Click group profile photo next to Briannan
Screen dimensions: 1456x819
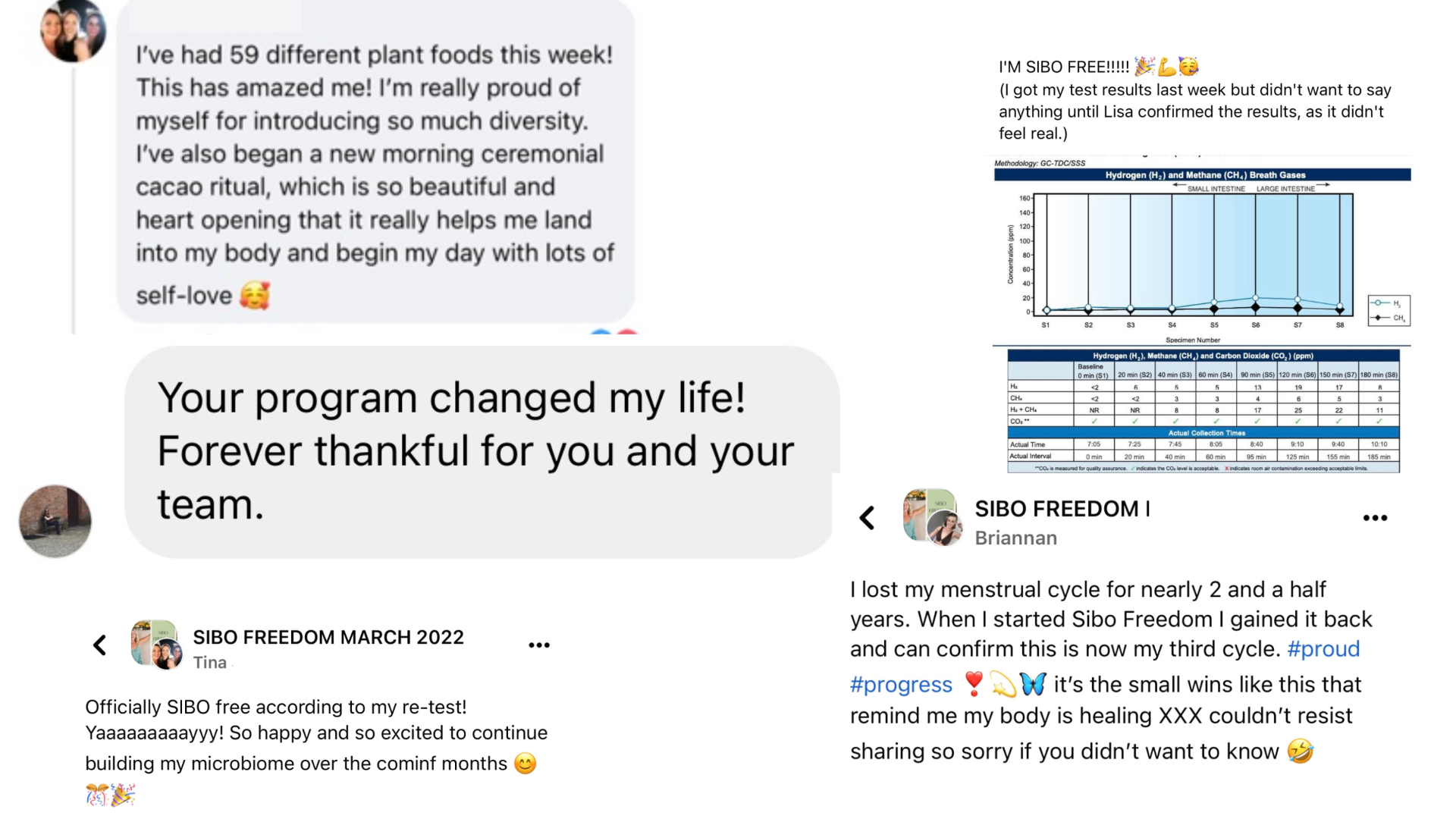click(931, 518)
